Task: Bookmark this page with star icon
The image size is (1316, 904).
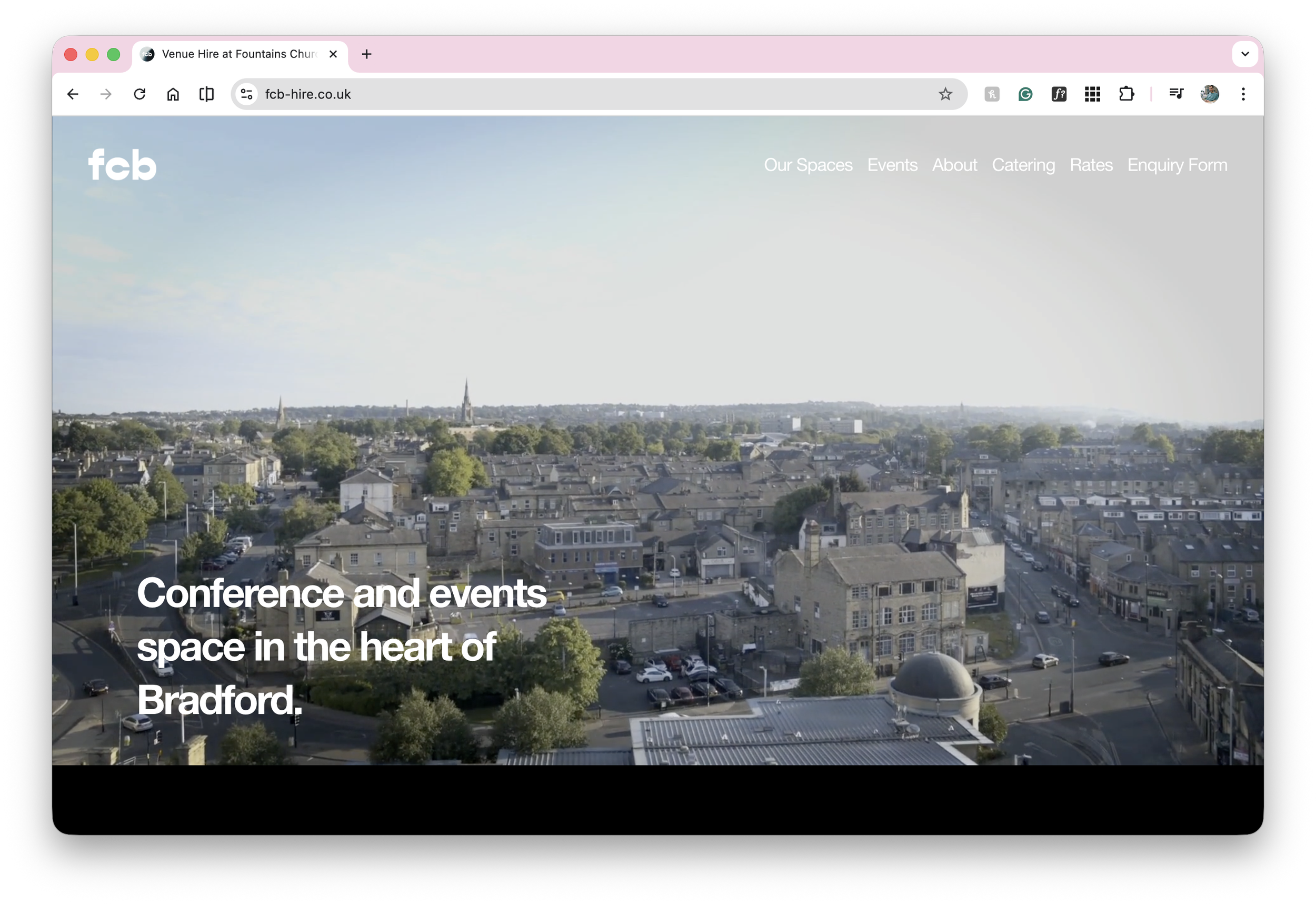Action: tap(945, 94)
